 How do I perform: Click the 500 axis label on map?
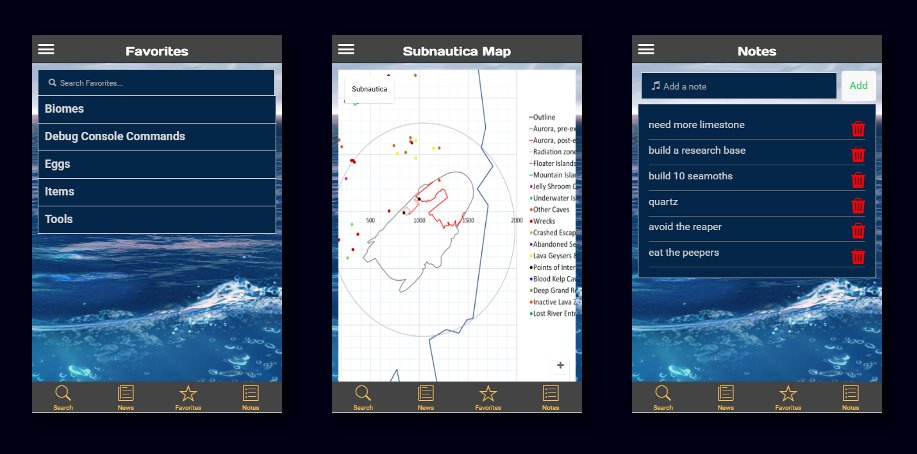point(370,221)
